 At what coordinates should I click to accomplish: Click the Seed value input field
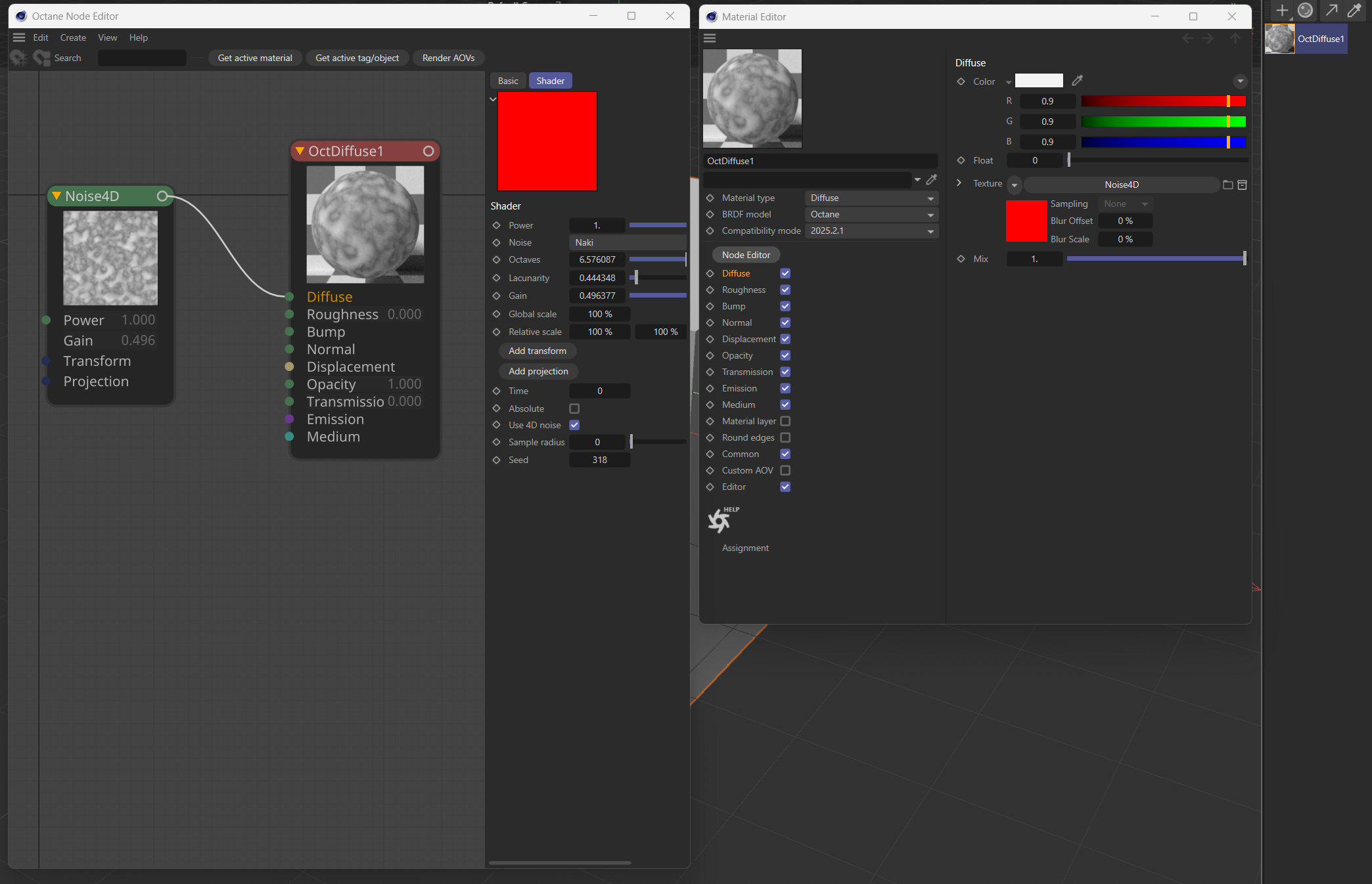(x=599, y=460)
